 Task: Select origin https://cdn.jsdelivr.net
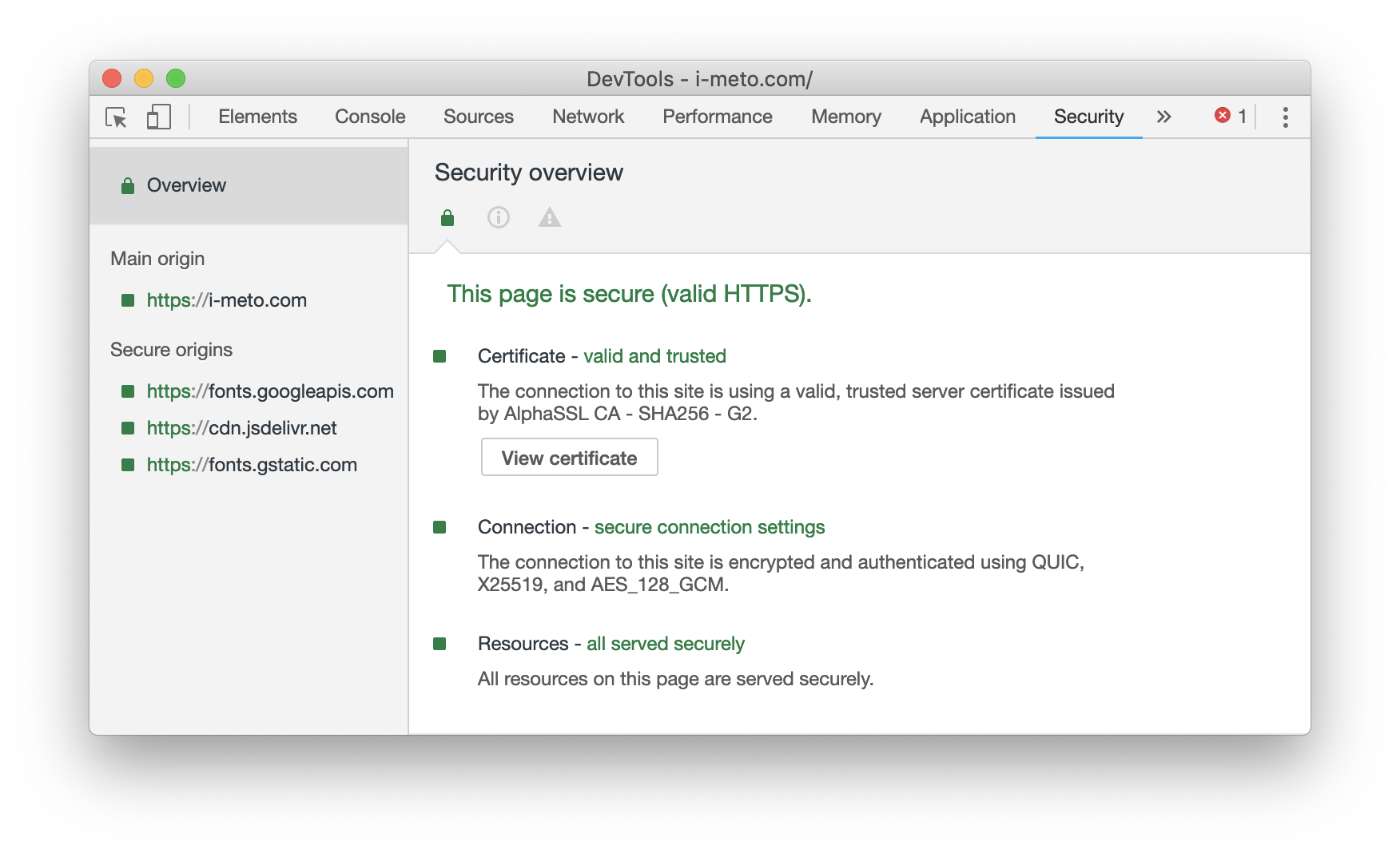242,428
